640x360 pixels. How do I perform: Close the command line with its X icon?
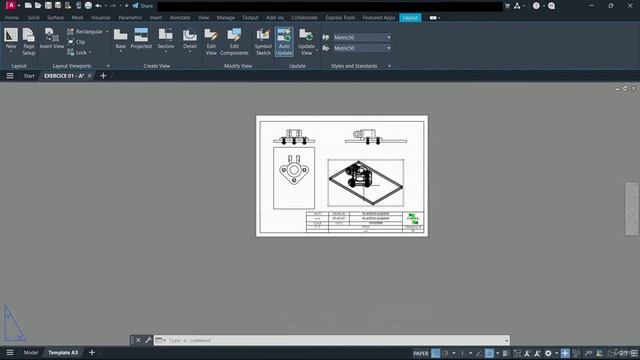138,340
